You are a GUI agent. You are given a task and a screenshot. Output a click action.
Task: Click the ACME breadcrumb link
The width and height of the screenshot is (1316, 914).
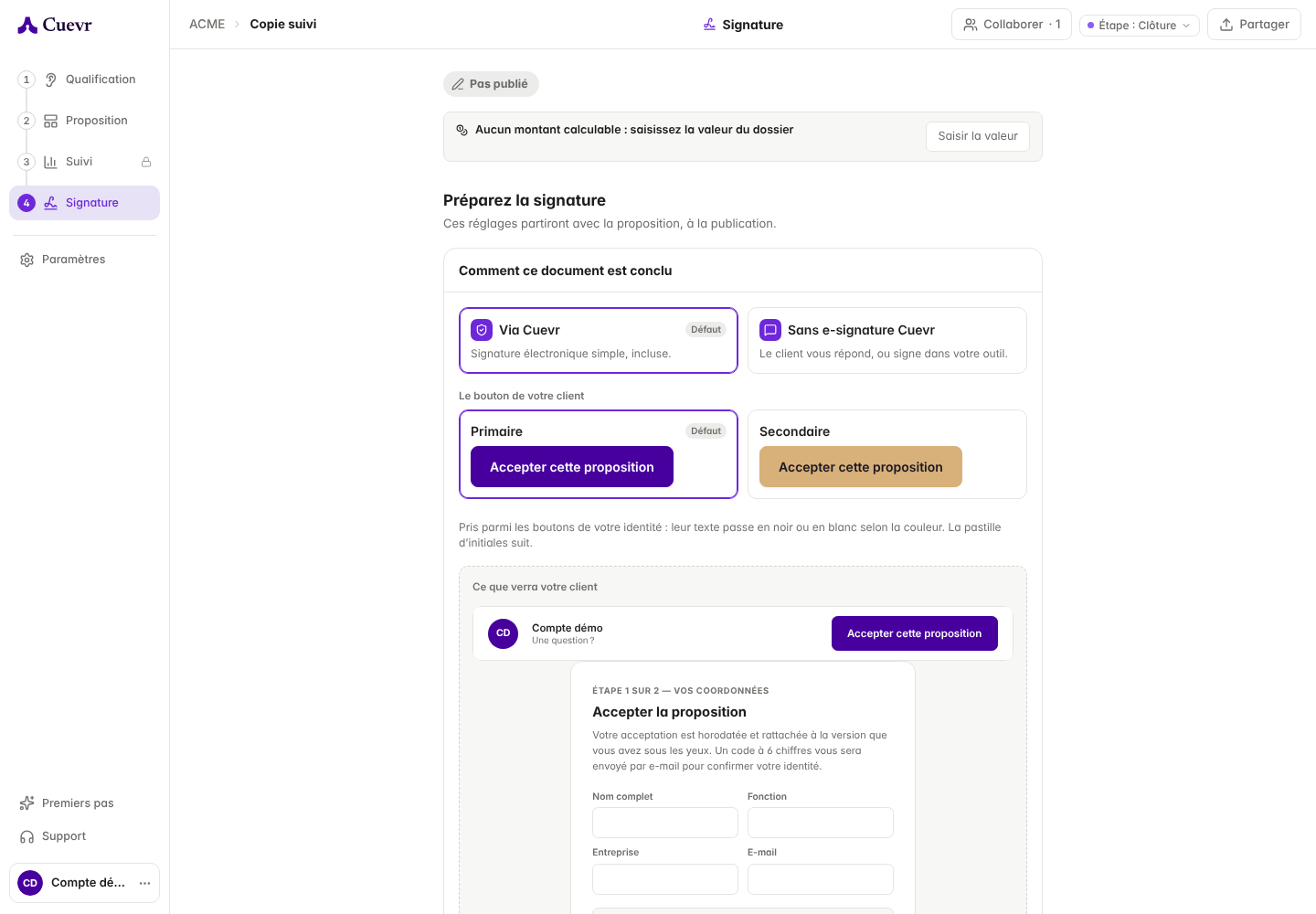[x=207, y=24]
